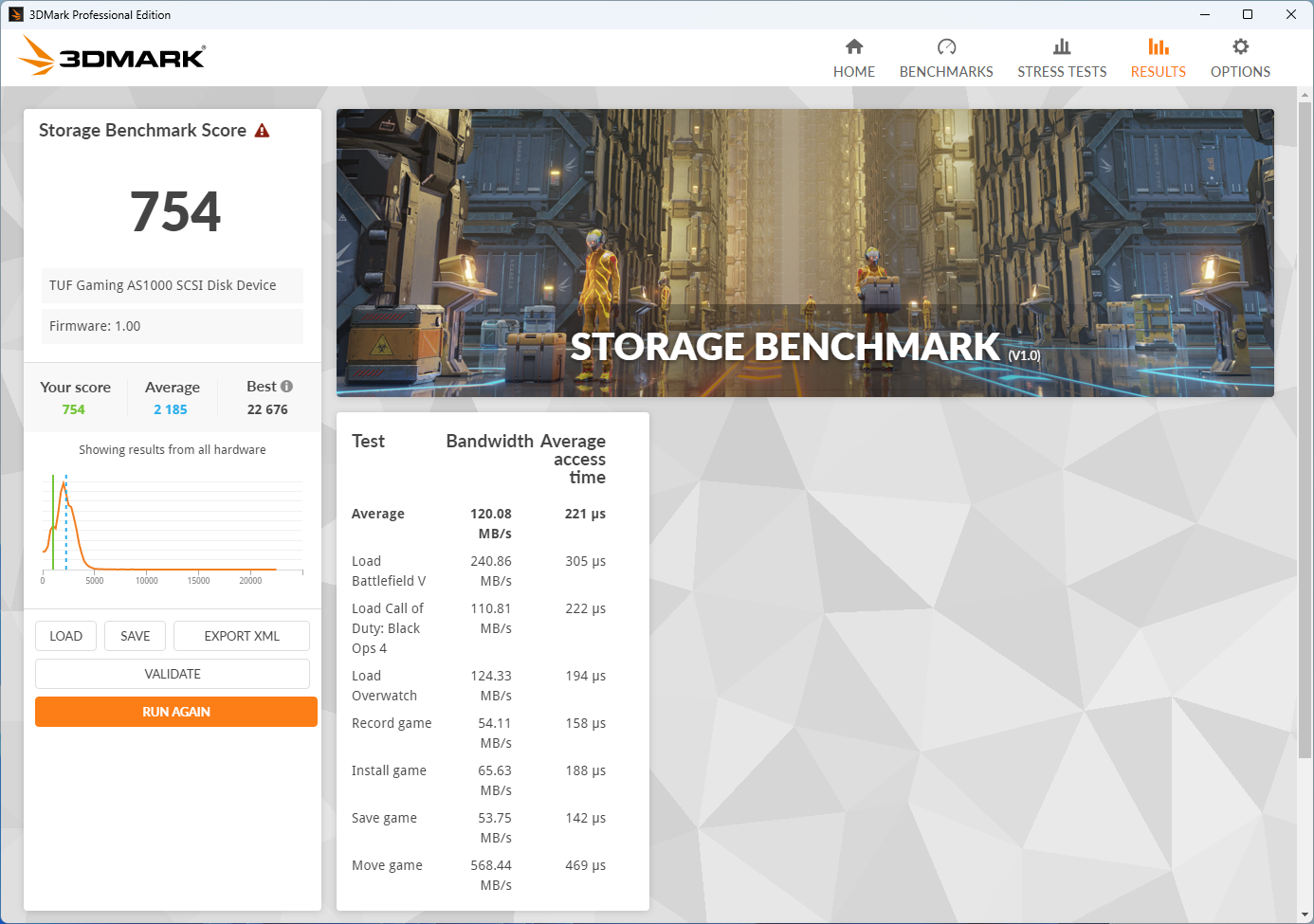Click the Storage Benchmark Score heading
This screenshot has width=1314, height=924.
pos(142,131)
